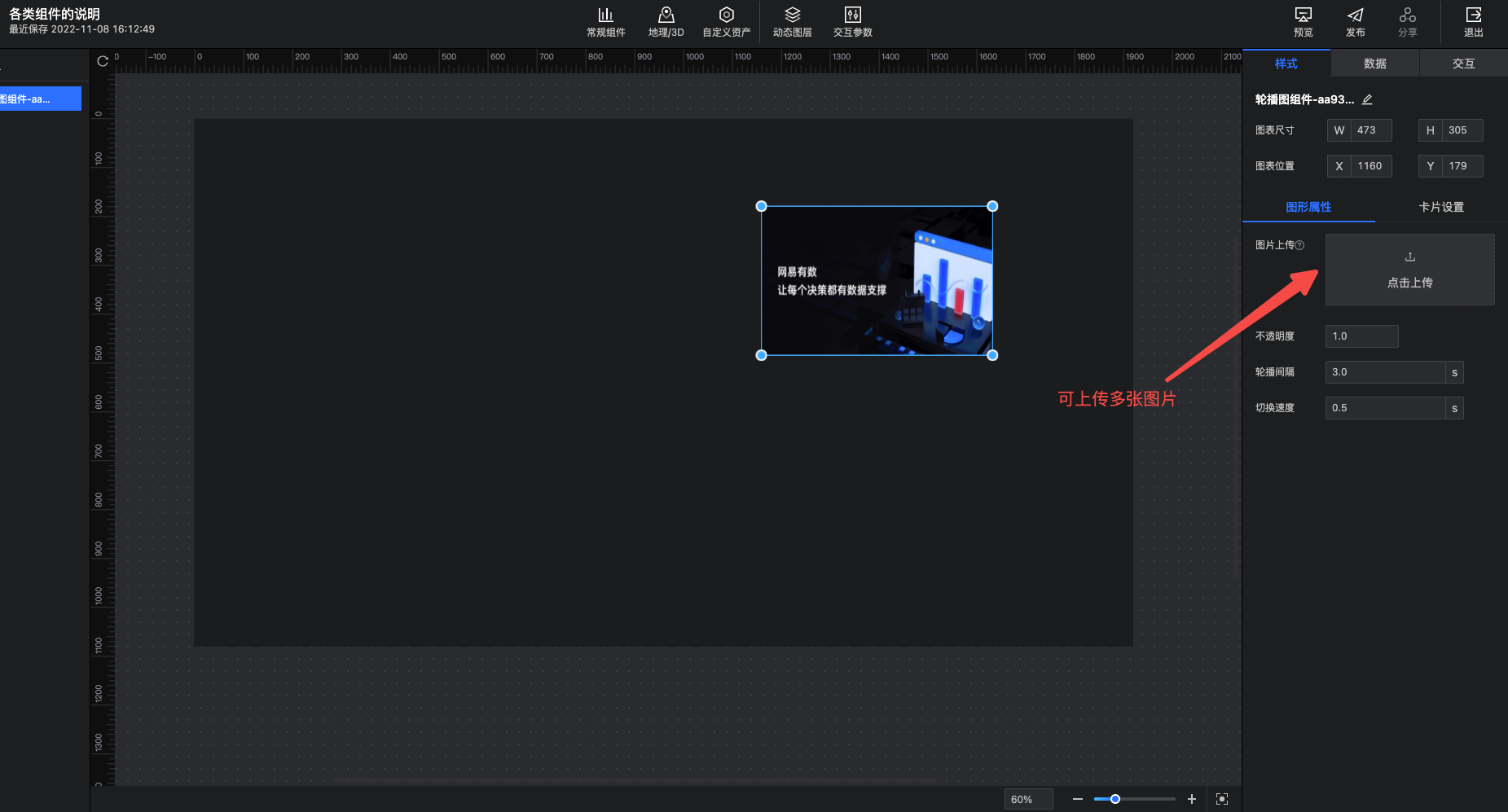
Task: Open the 自定义资产 custom assets menu
Action: 726,22
